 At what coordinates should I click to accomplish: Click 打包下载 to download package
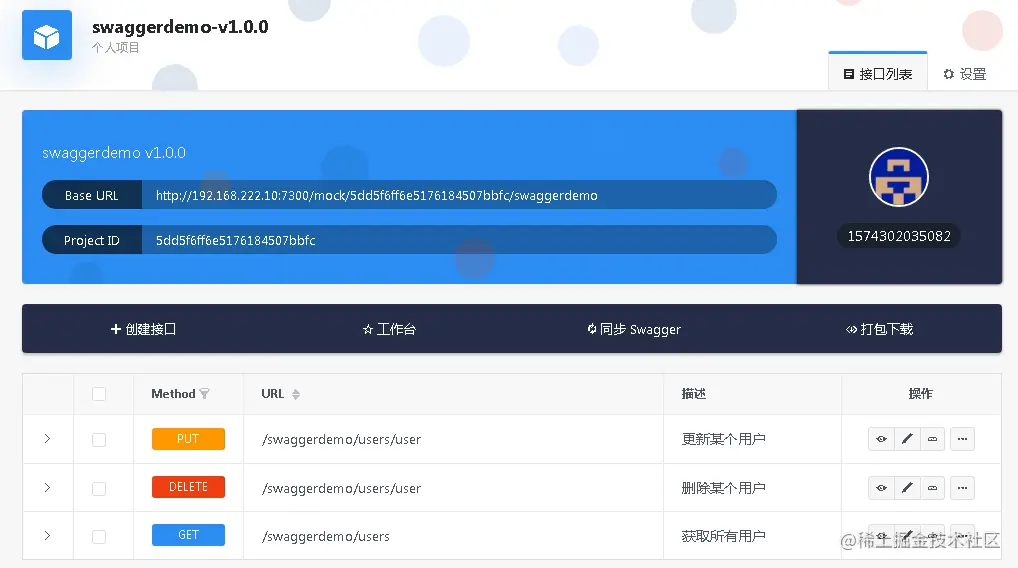point(879,329)
